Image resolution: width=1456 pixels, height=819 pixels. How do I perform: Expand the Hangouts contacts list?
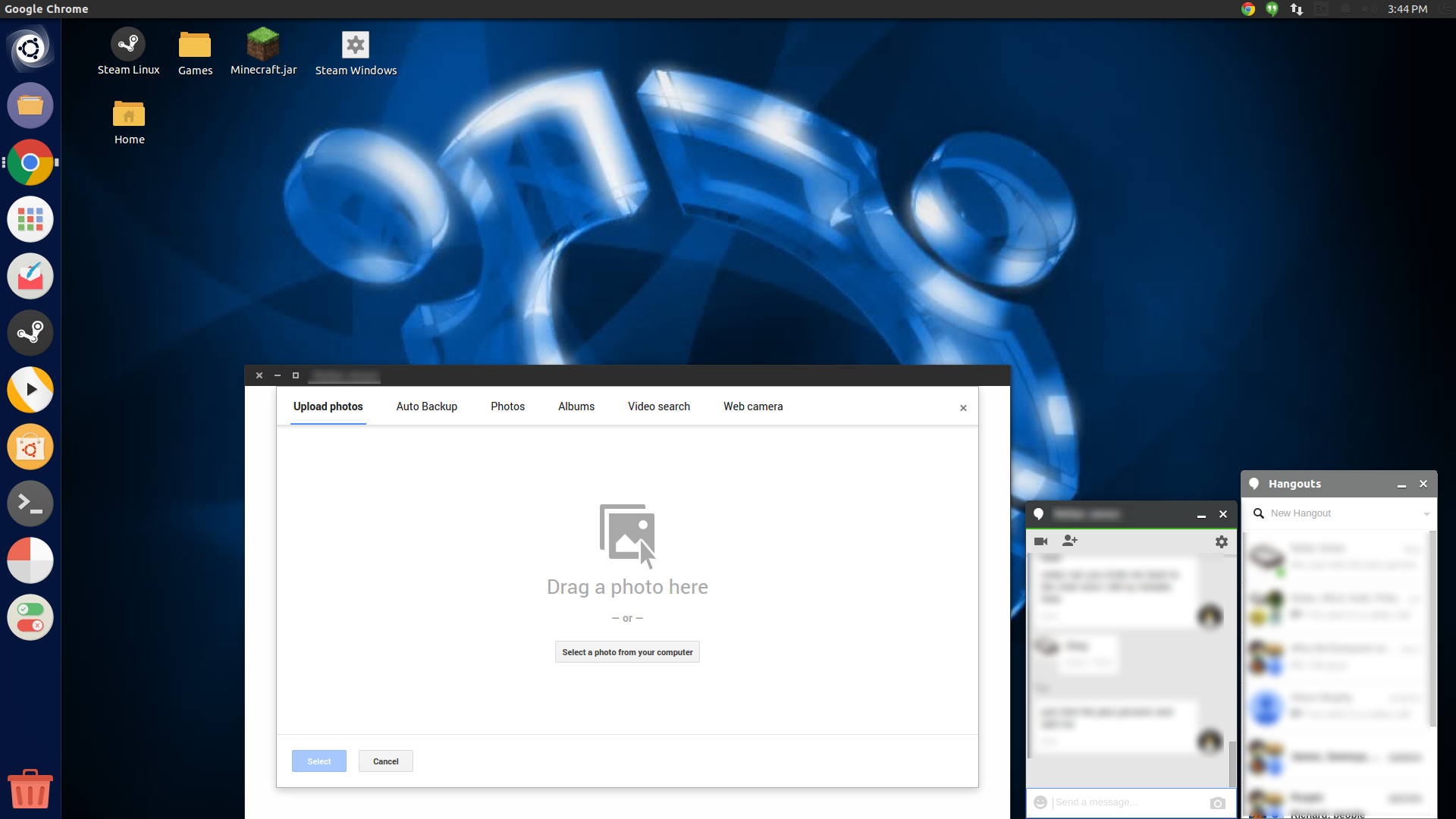[x=1427, y=513]
